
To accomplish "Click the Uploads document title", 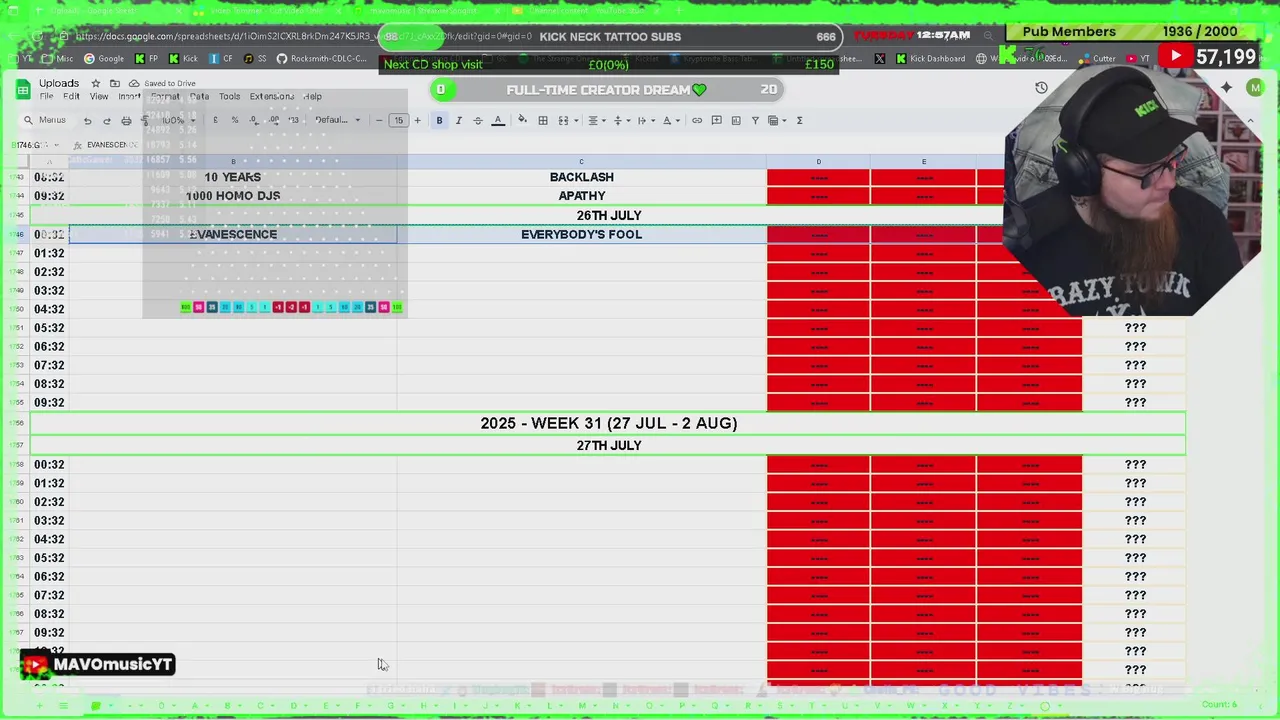I will 59,83.
